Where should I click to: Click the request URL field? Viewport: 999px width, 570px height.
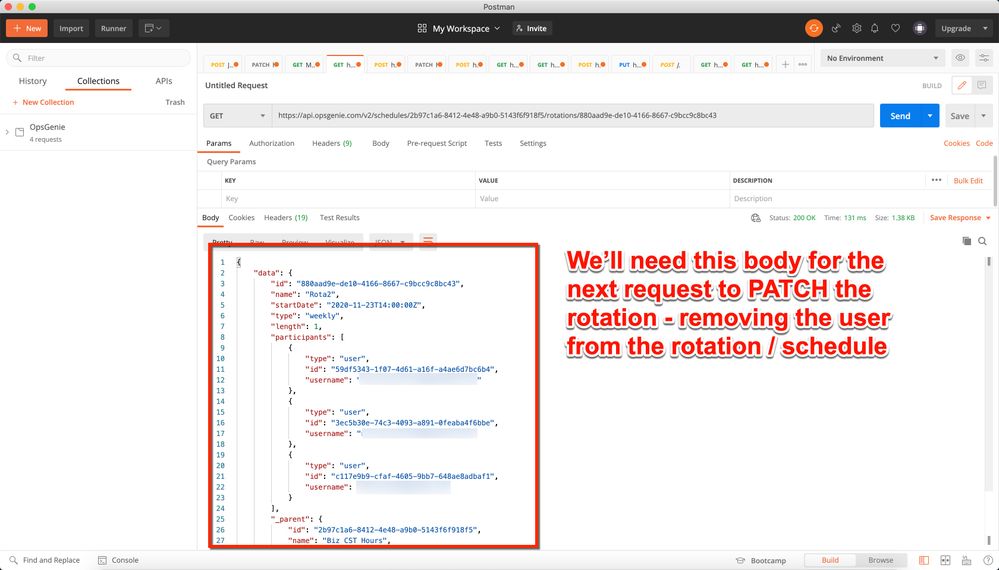click(x=573, y=116)
